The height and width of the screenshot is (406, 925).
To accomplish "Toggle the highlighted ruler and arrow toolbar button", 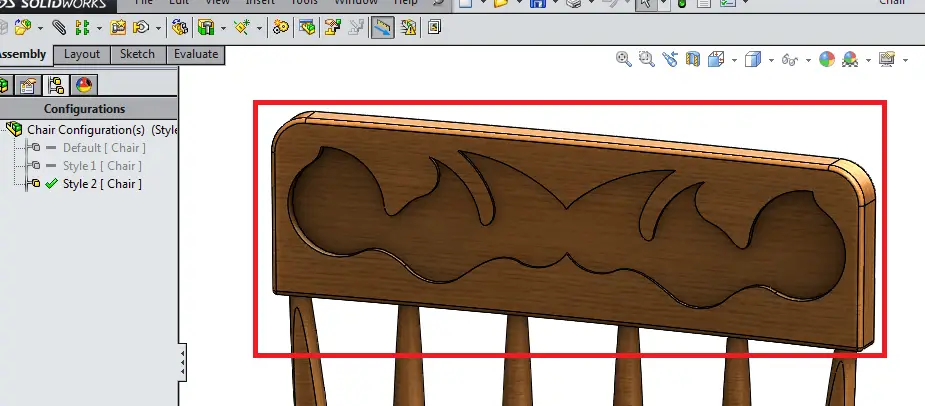I will (x=383, y=27).
